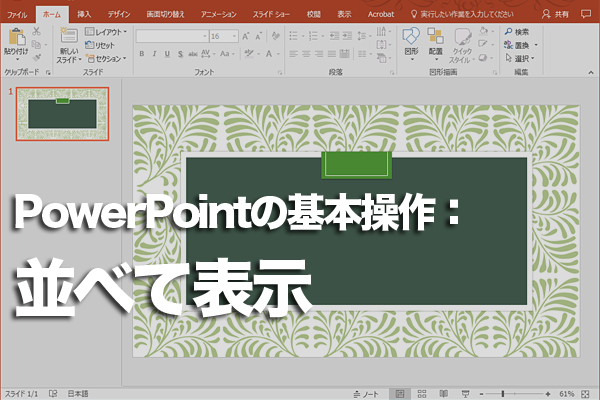Click the Reset (リセット) button
This screenshot has height=400, width=600.
coord(100,45)
